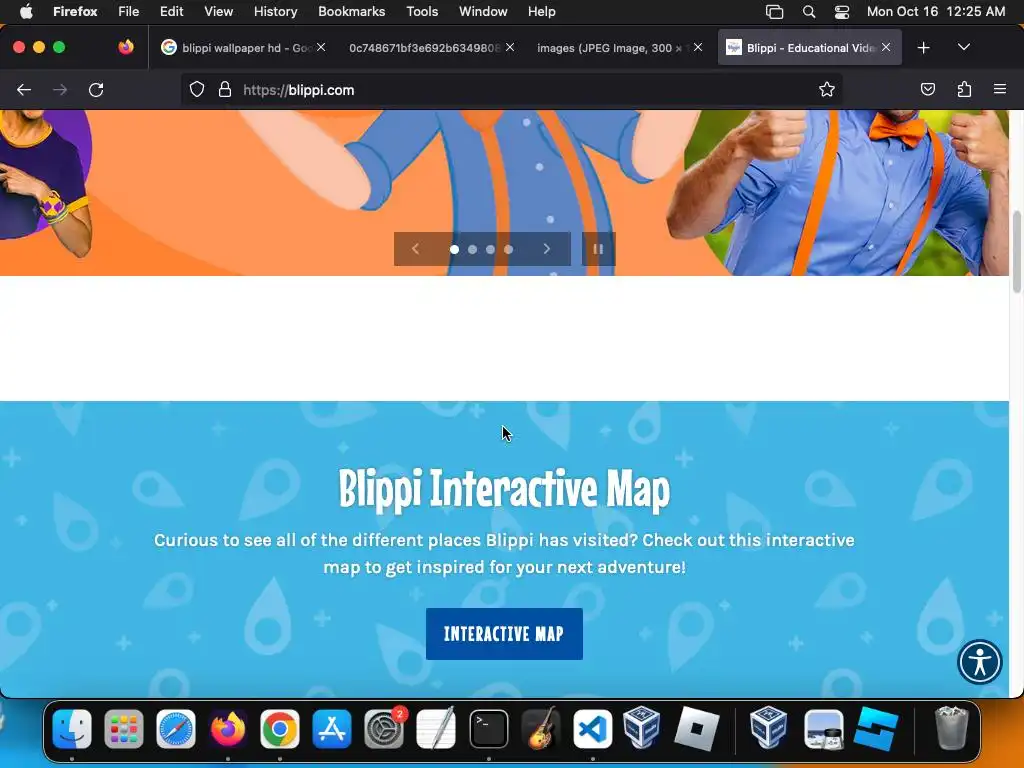
Task: Click the site security padlock icon
Action: click(x=225, y=89)
